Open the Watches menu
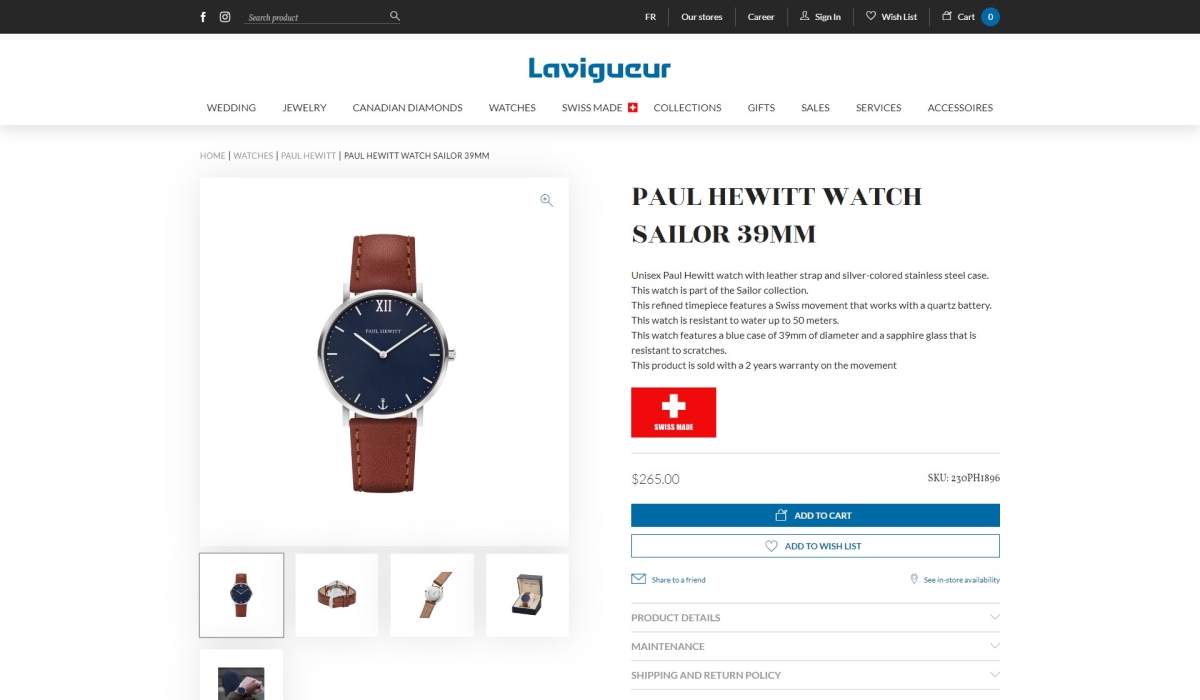 [512, 108]
